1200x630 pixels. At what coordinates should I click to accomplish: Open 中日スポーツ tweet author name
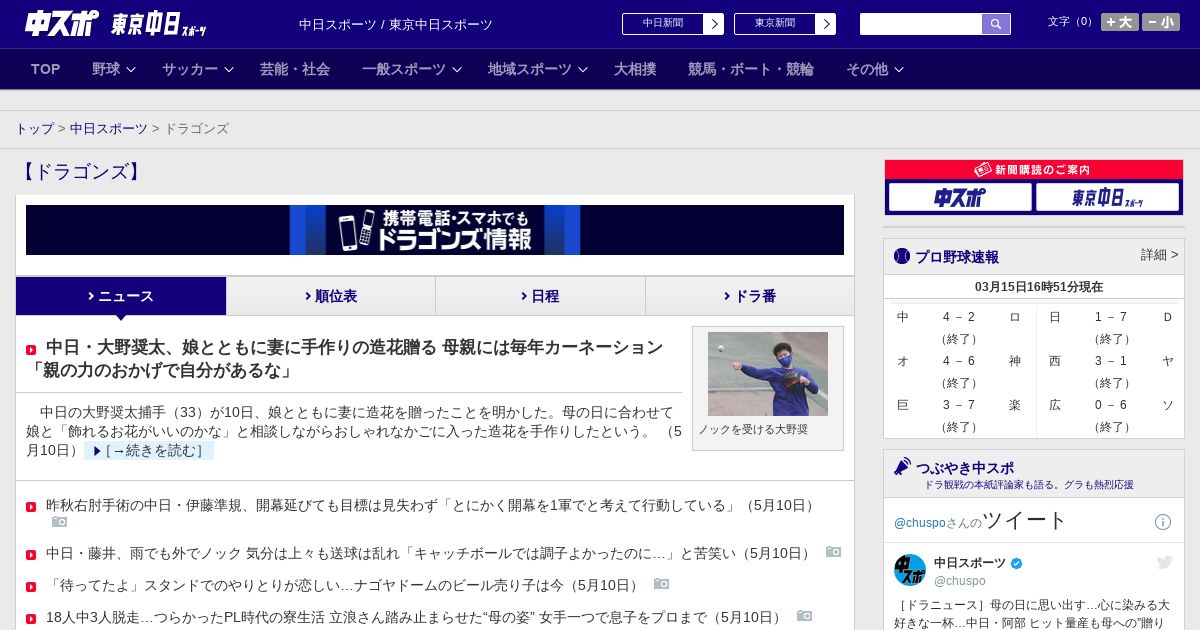pos(970,563)
